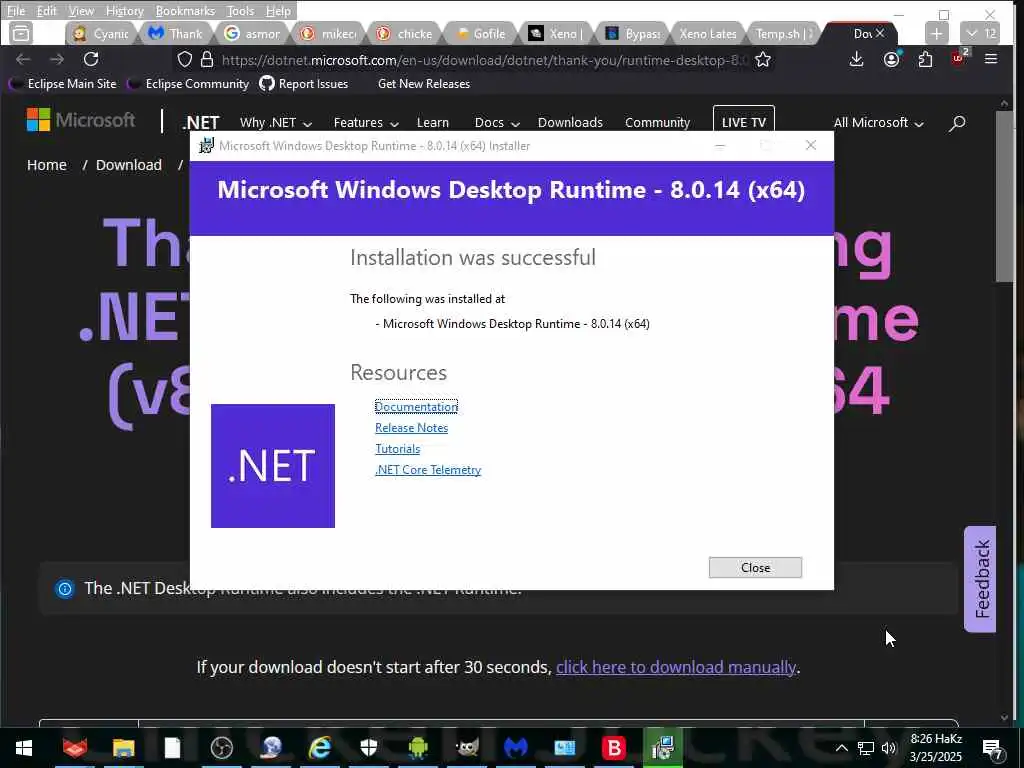
Task: Click the URL address bar
Action: click(x=483, y=60)
